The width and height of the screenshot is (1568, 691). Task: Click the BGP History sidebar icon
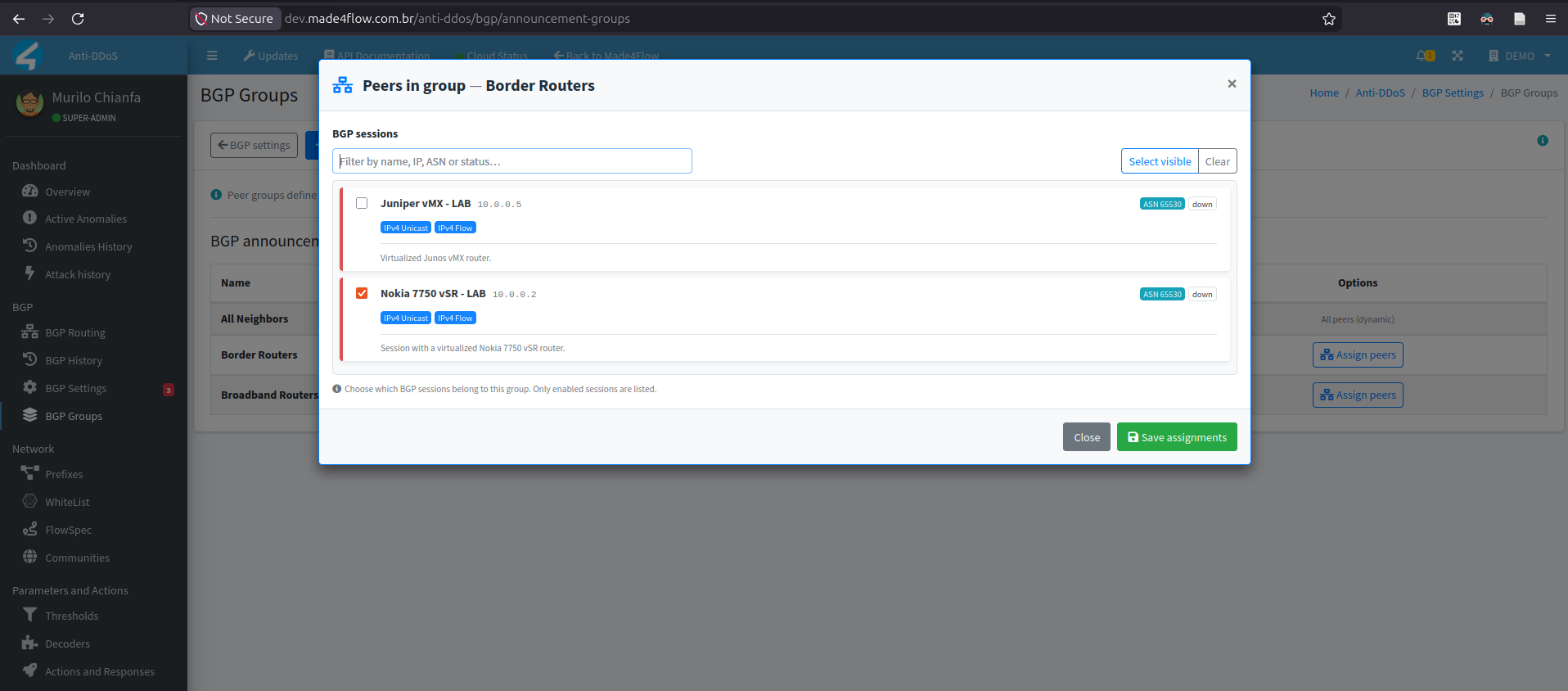tap(30, 360)
